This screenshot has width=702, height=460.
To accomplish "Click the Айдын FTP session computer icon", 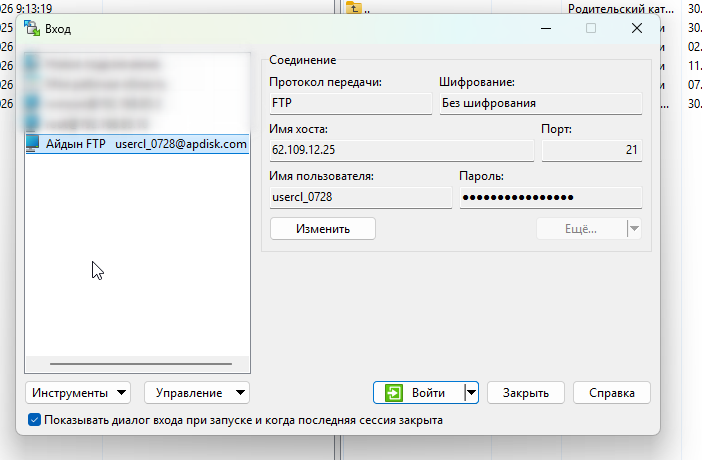I will tap(33, 144).
